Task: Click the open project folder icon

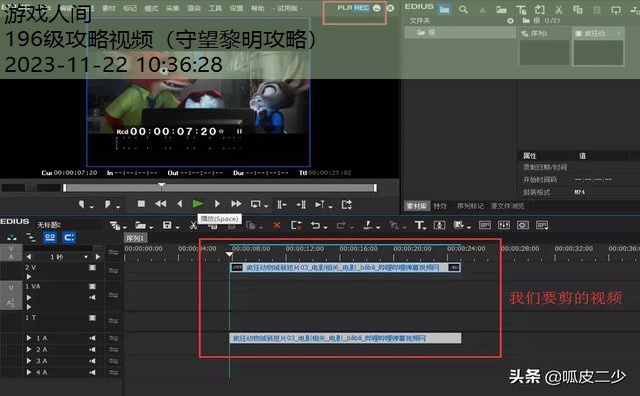Action: click(141, 225)
